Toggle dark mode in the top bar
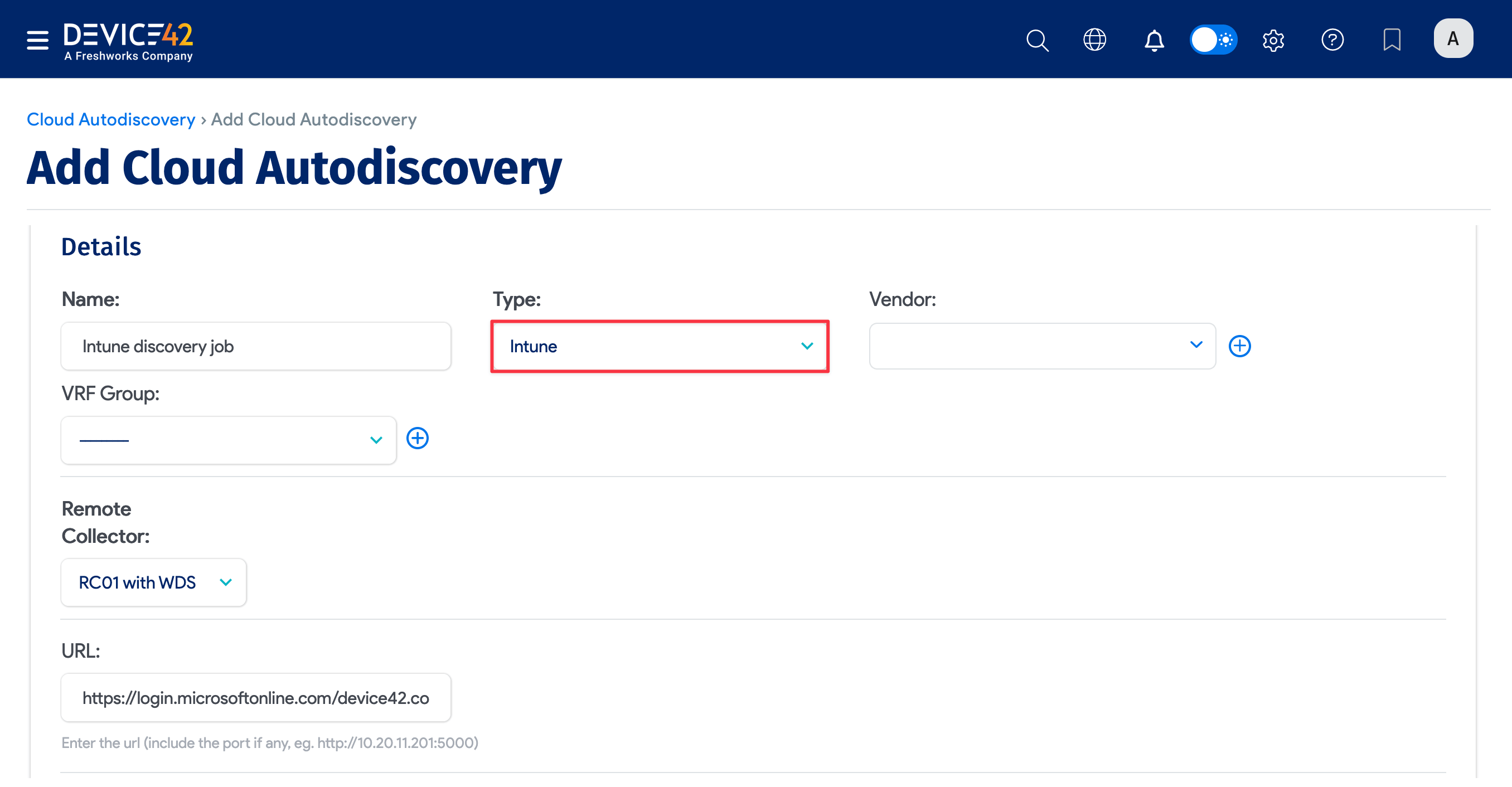1512x787 pixels. (1214, 40)
